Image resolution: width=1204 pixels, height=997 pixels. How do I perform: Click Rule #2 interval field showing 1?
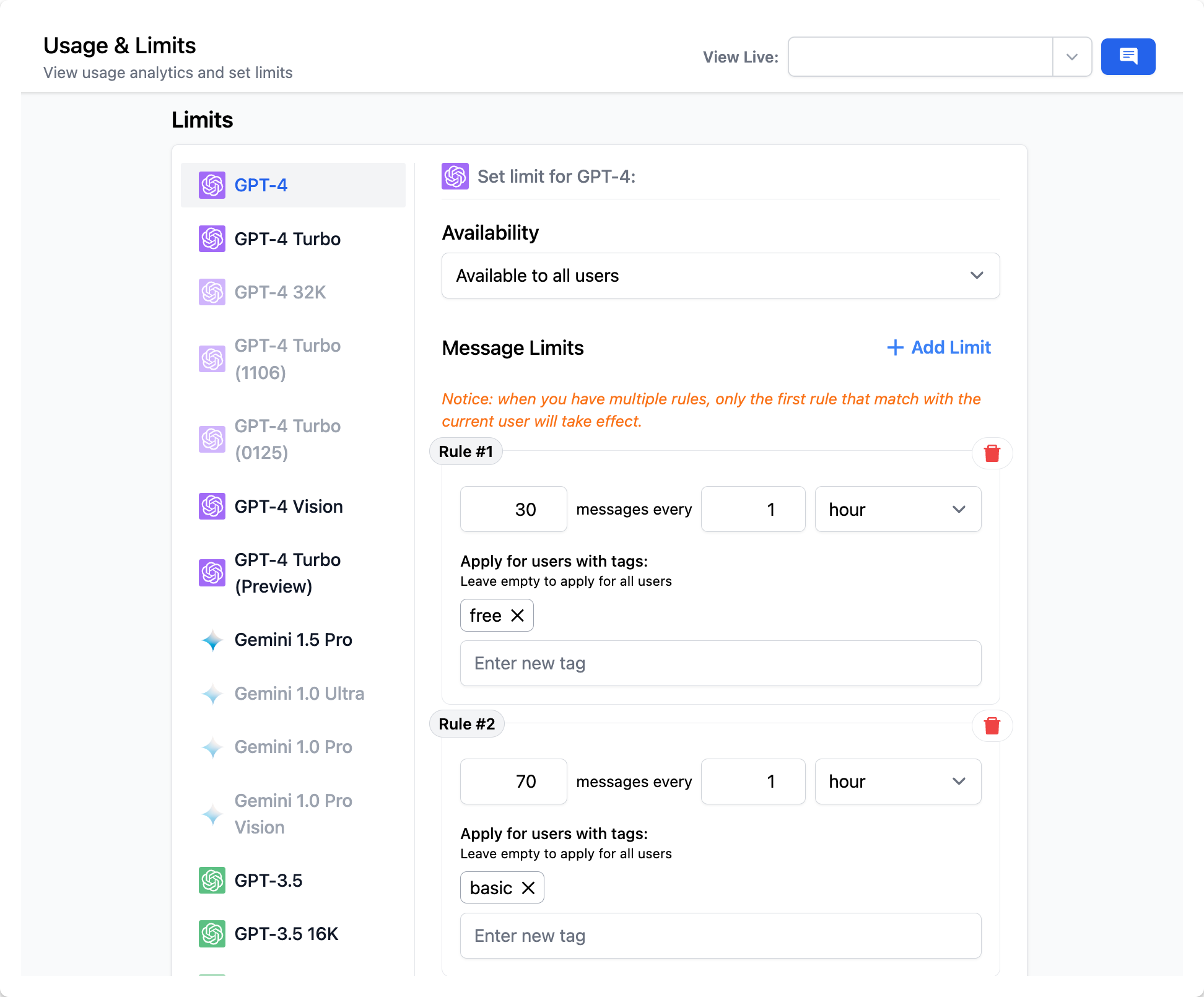click(x=753, y=781)
